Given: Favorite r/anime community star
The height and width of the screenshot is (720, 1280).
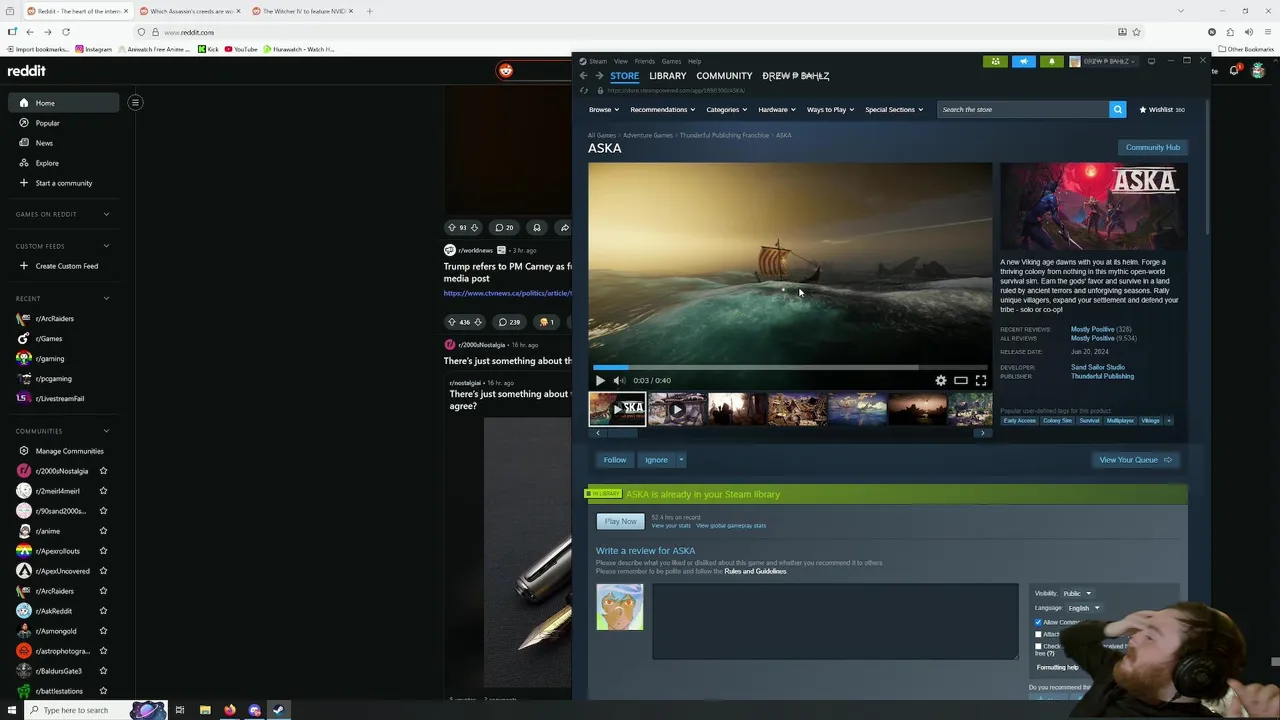Looking at the screenshot, I should [x=103, y=531].
